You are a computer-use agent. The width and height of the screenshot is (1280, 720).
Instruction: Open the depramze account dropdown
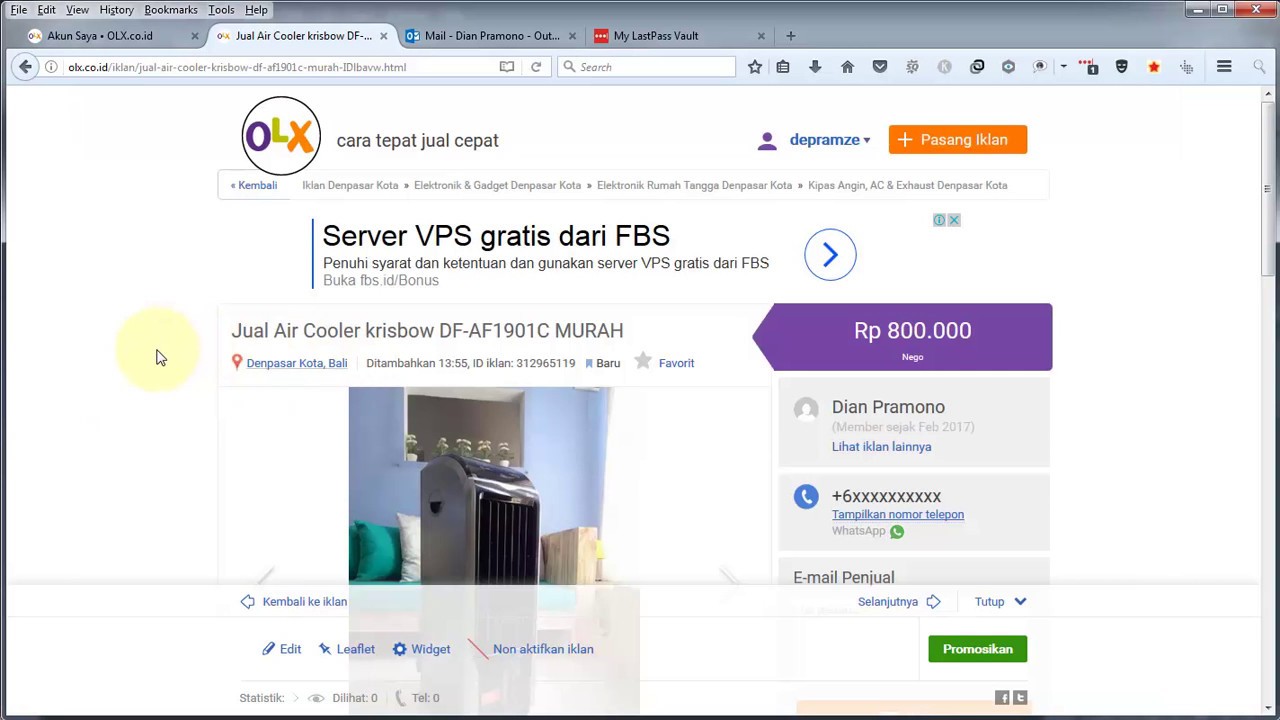tap(829, 140)
